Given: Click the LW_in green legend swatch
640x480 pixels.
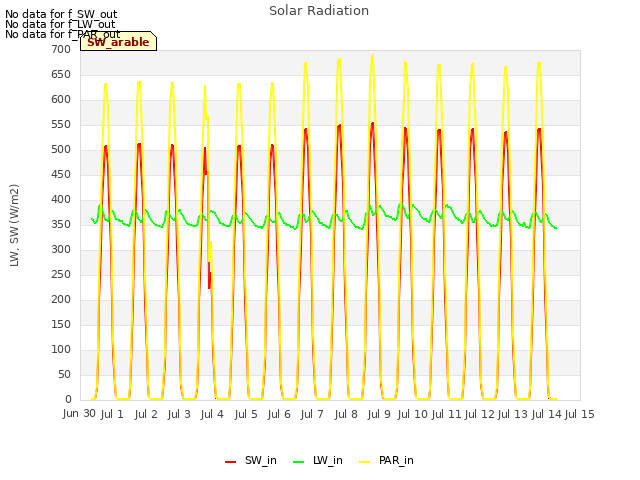Looking at the screenshot, I should (x=299, y=462).
